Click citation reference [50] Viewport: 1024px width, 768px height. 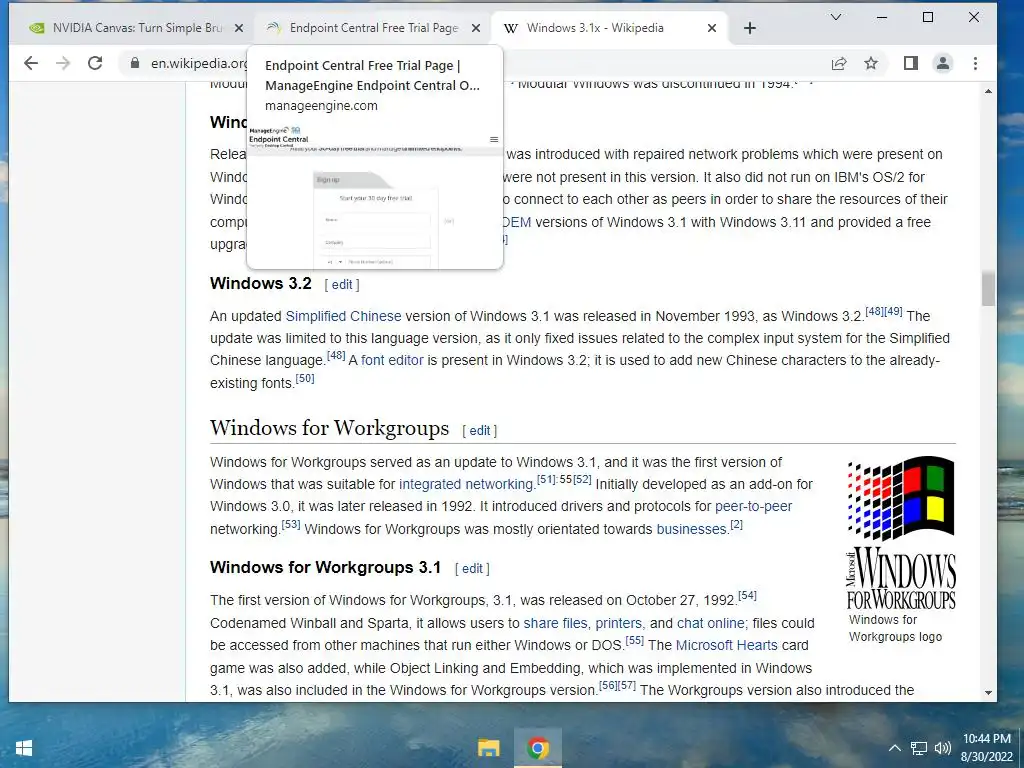305,378
